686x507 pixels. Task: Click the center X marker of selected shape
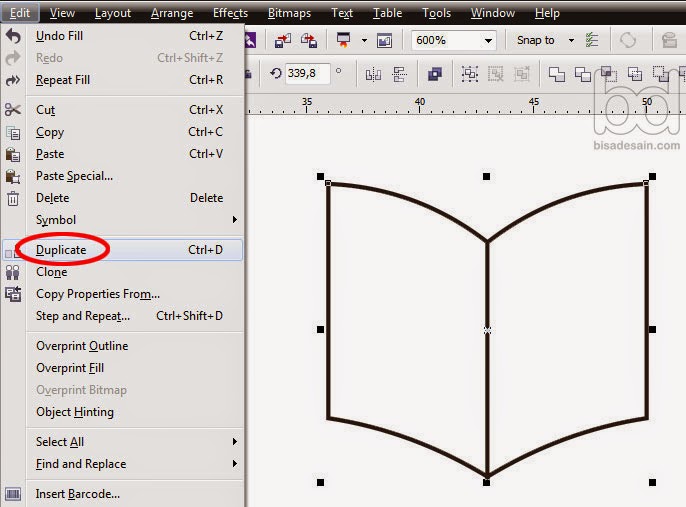coord(487,330)
